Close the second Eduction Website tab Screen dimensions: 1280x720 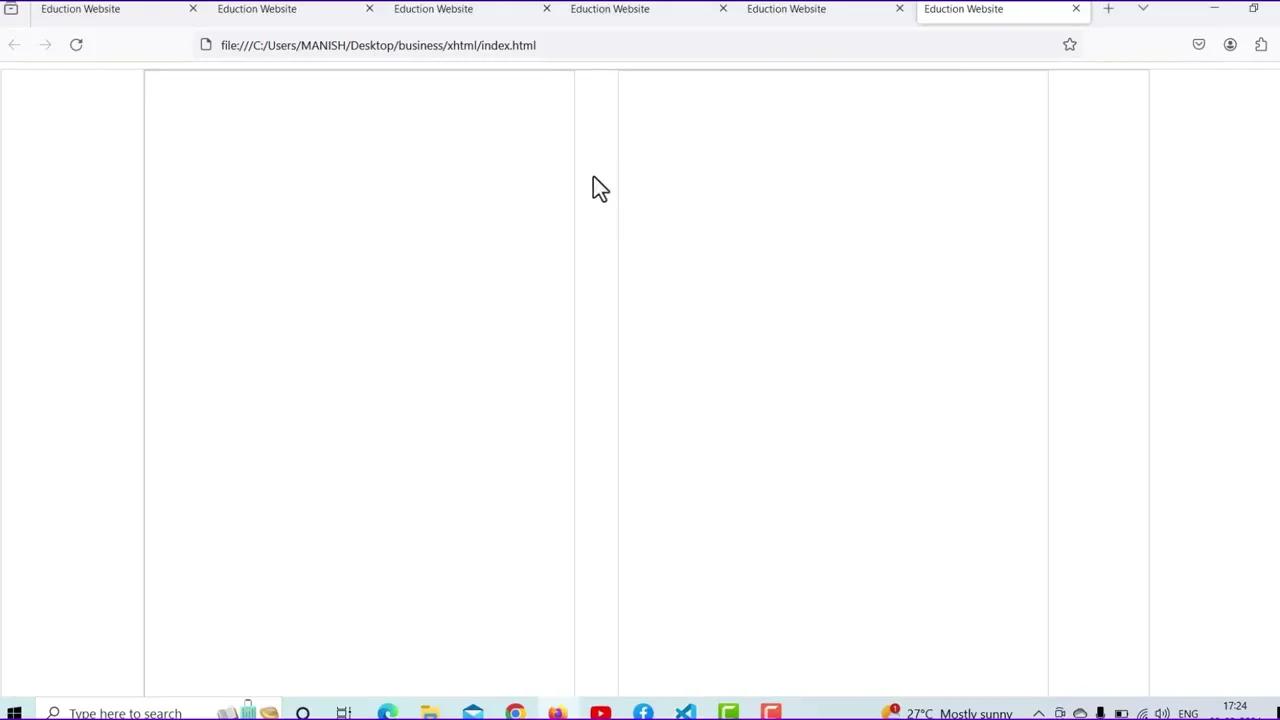pos(369,9)
